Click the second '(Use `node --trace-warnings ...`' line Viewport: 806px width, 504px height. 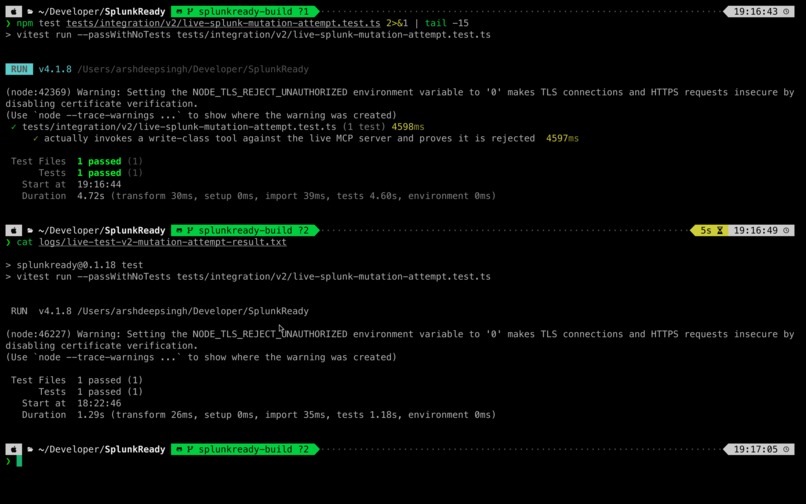201,357
